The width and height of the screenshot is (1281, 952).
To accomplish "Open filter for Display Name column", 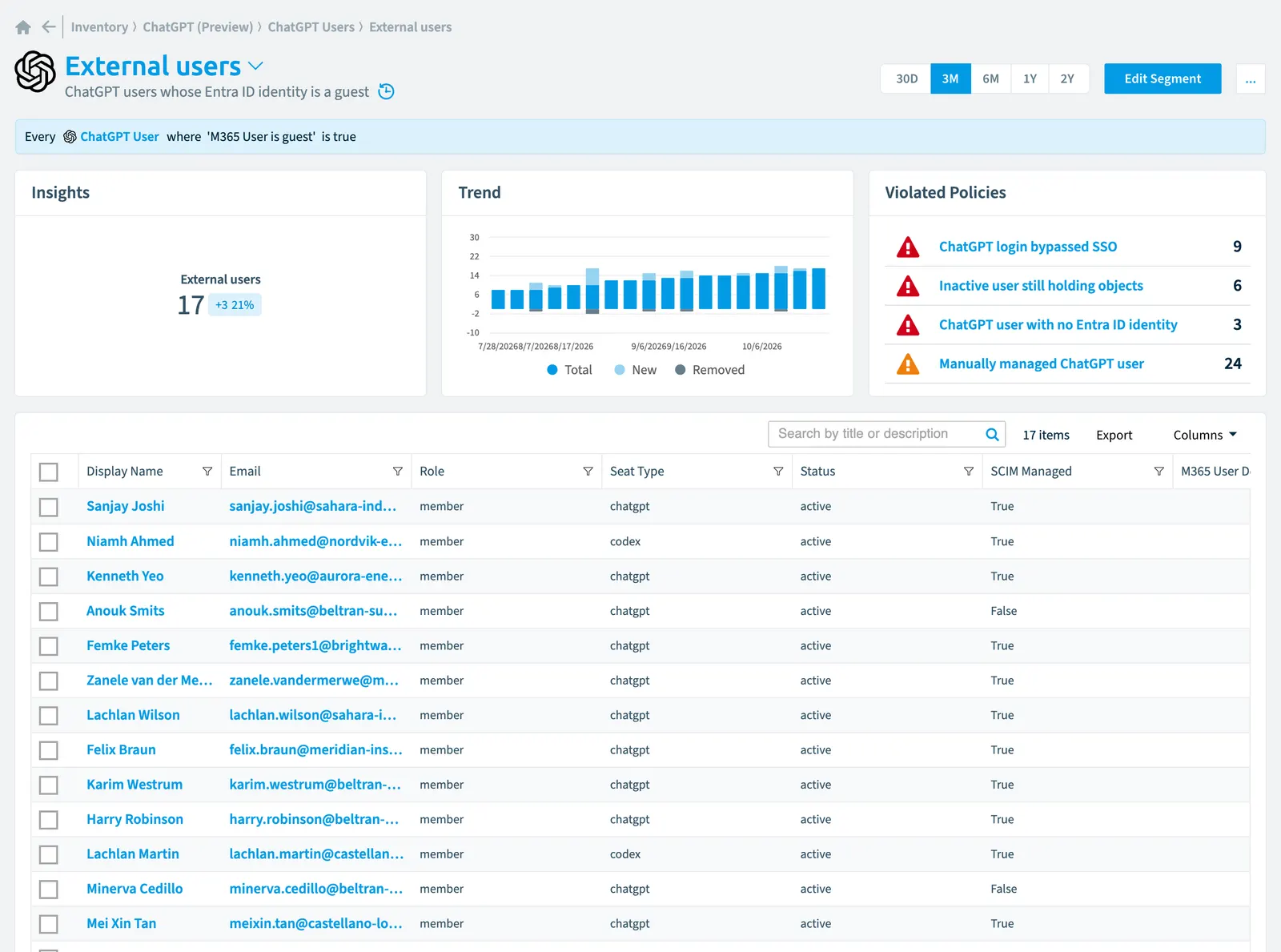I will (x=207, y=472).
